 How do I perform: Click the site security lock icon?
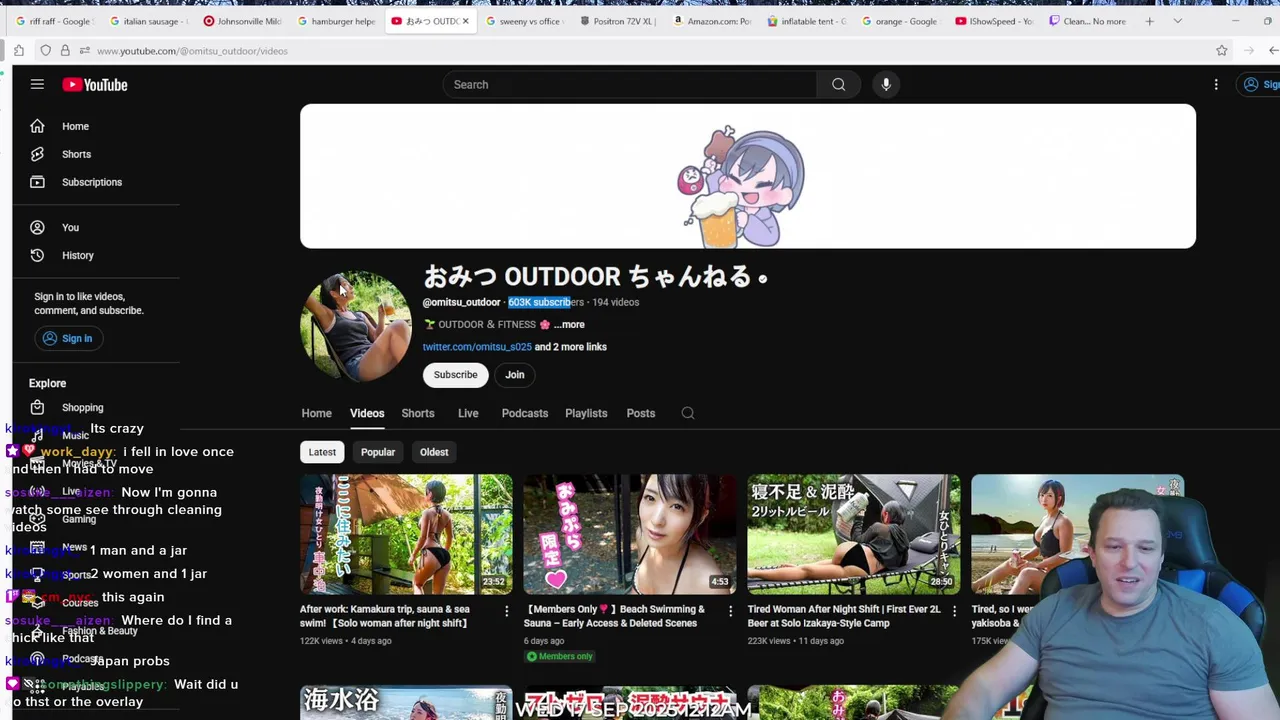coord(64,51)
